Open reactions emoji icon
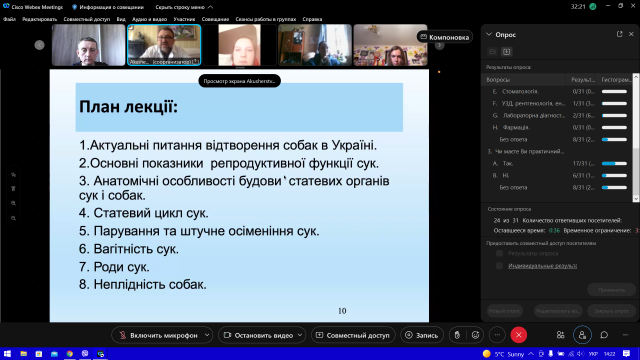The image size is (640, 360). pyautogui.click(x=476, y=335)
